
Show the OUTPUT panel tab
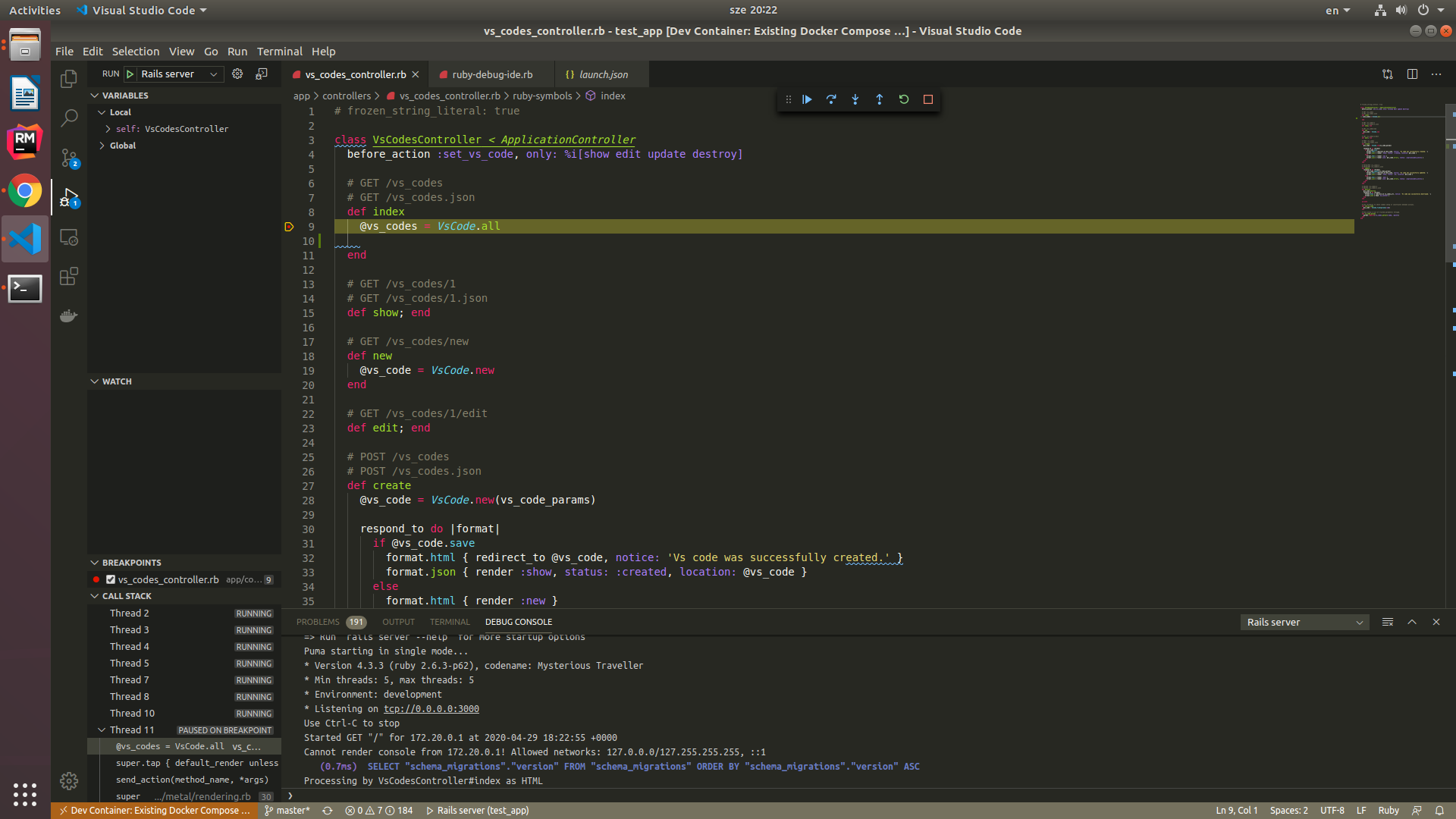pos(398,622)
